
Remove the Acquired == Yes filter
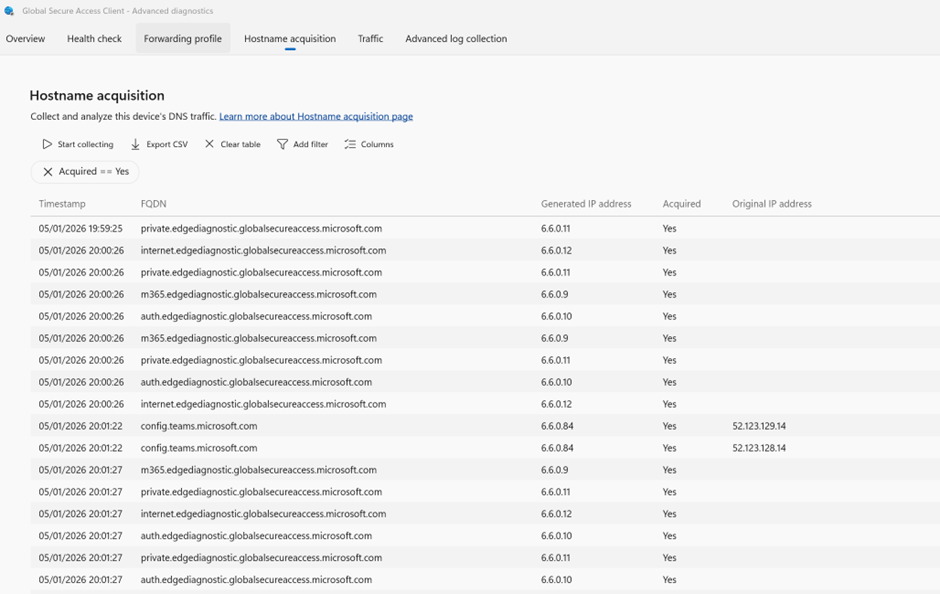pyautogui.click(x=48, y=172)
